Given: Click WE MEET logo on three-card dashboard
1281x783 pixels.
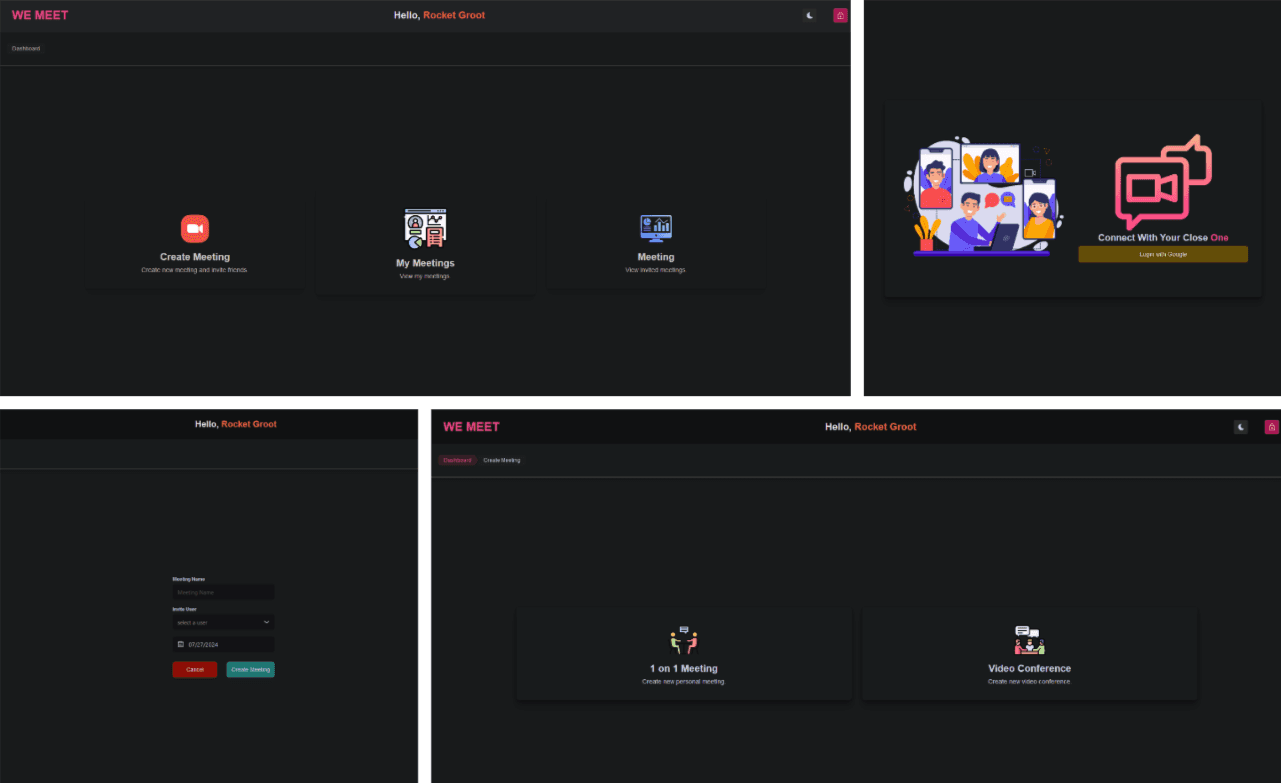Looking at the screenshot, I should tap(40, 15).
